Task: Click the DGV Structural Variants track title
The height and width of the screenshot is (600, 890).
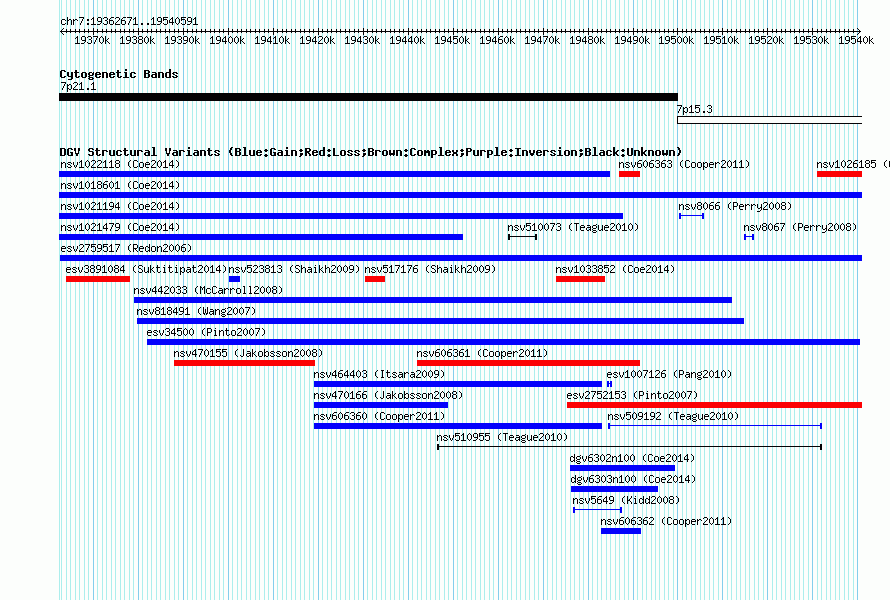Action: point(371,152)
